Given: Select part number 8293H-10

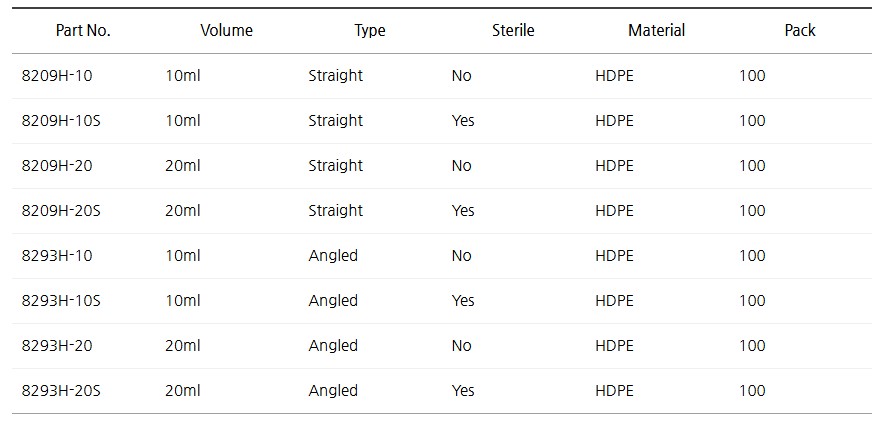Looking at the screenshot, I should click(57, 256).
